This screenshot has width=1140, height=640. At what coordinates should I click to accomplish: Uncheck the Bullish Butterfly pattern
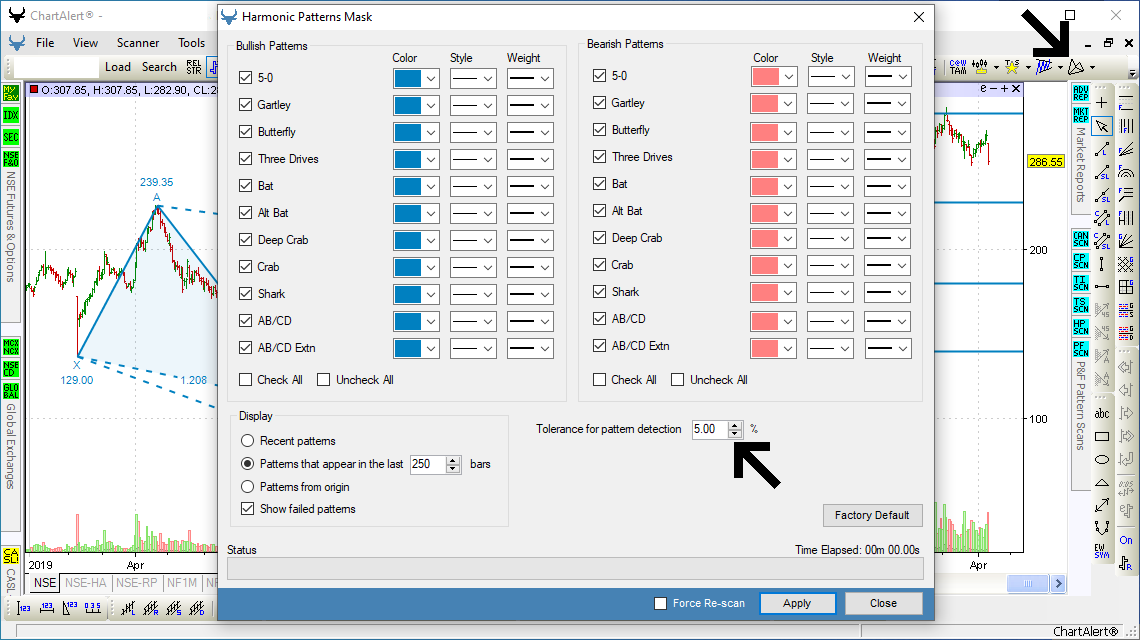click(x=246, y=132)
